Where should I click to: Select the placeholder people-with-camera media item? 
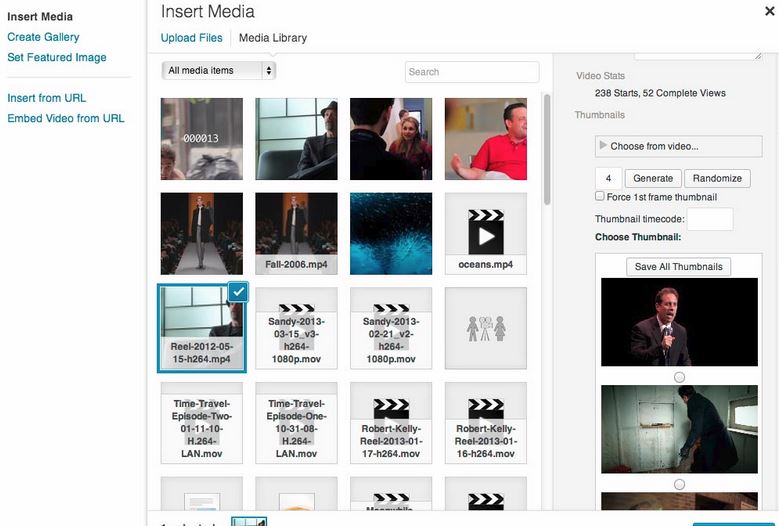click(x=485, y=328)
